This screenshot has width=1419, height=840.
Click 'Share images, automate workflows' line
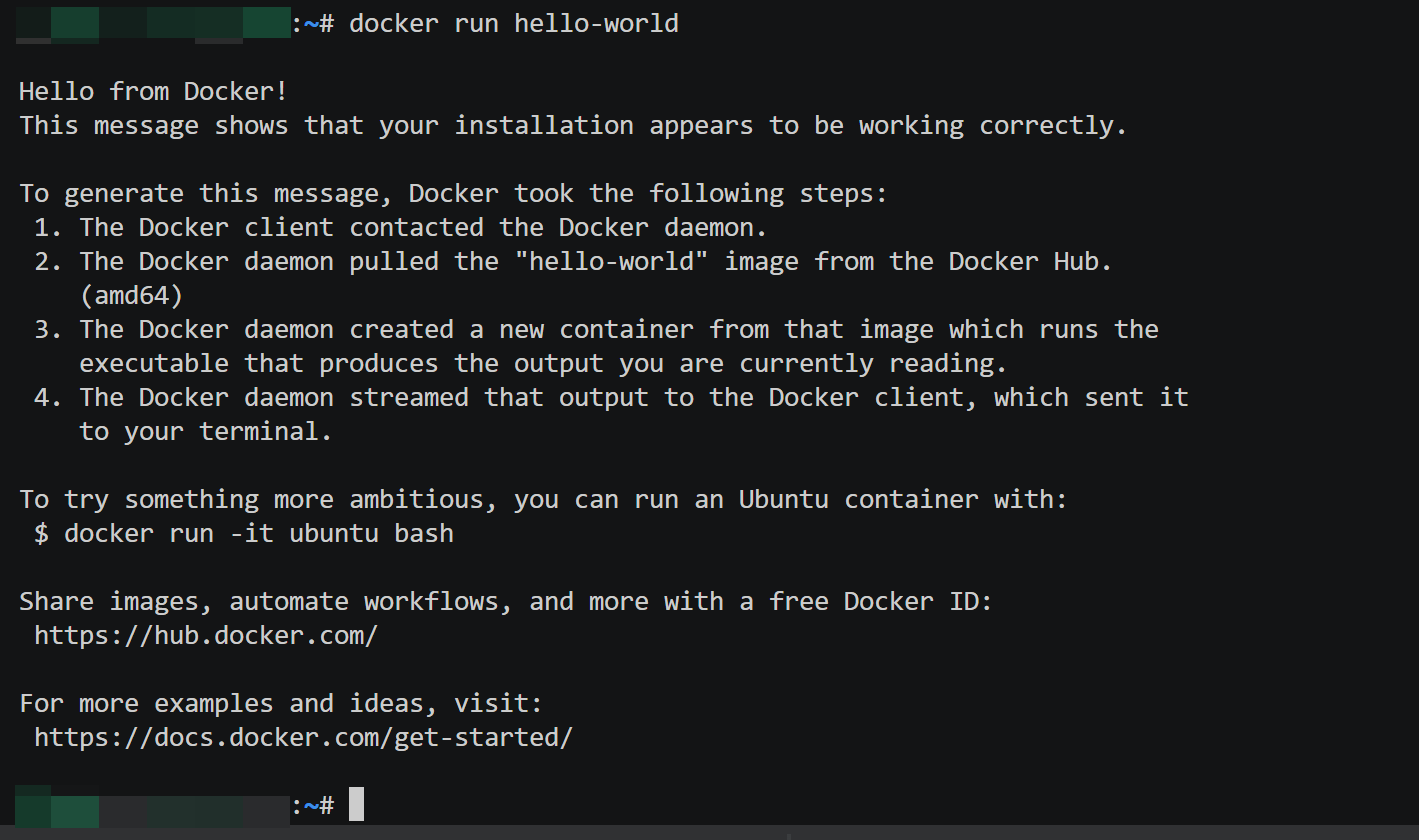point(506,601)
